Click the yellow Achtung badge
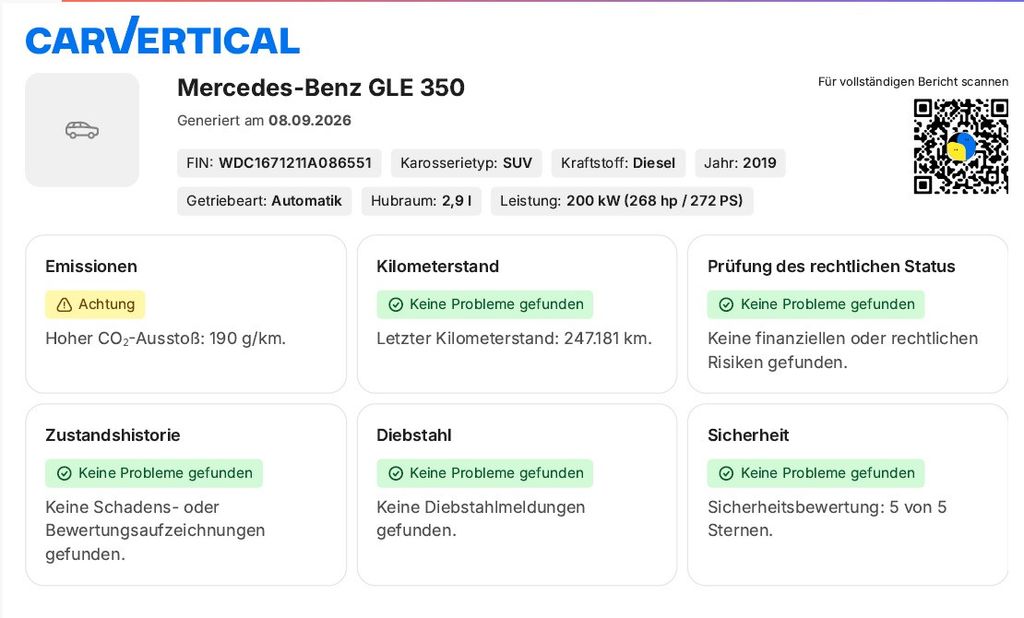The image size is (1024, 618). [x=95, y=304]
